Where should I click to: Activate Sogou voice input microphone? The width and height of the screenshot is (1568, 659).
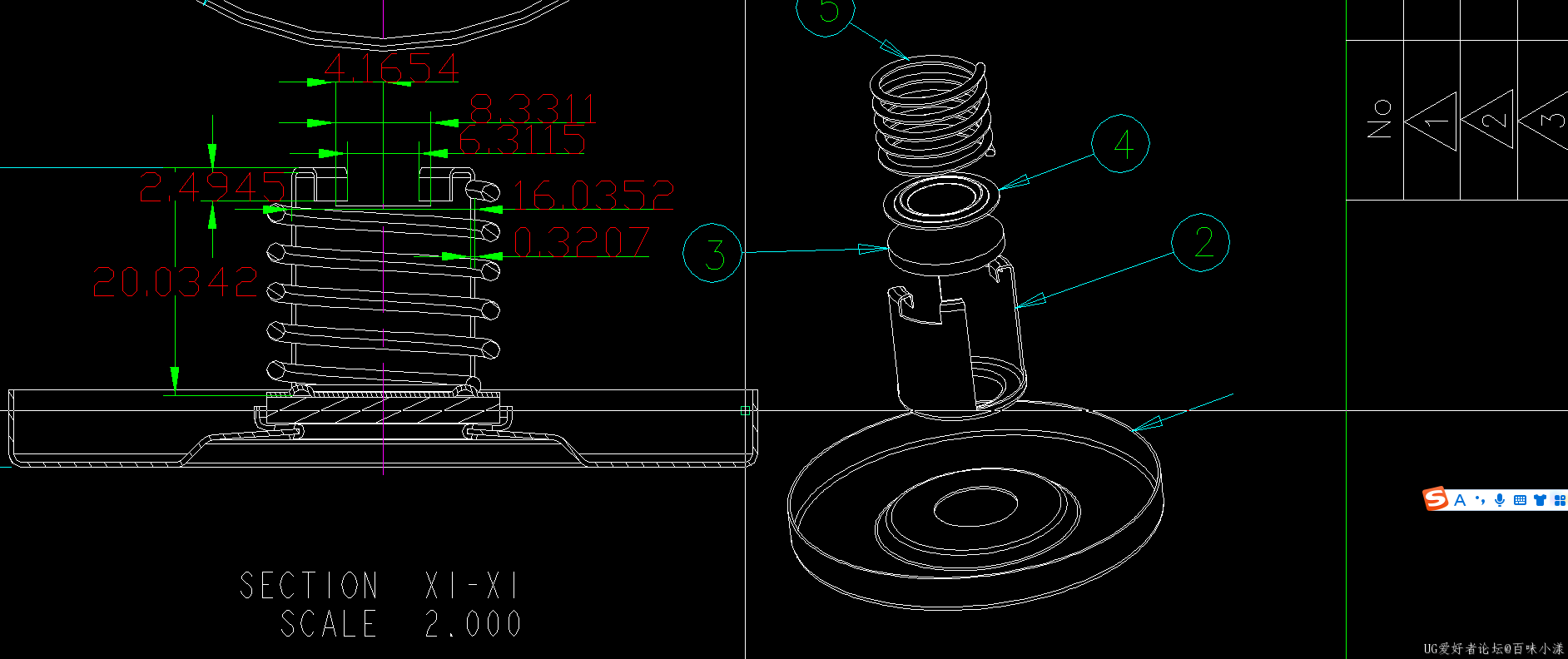click(x=1500, y=500)
